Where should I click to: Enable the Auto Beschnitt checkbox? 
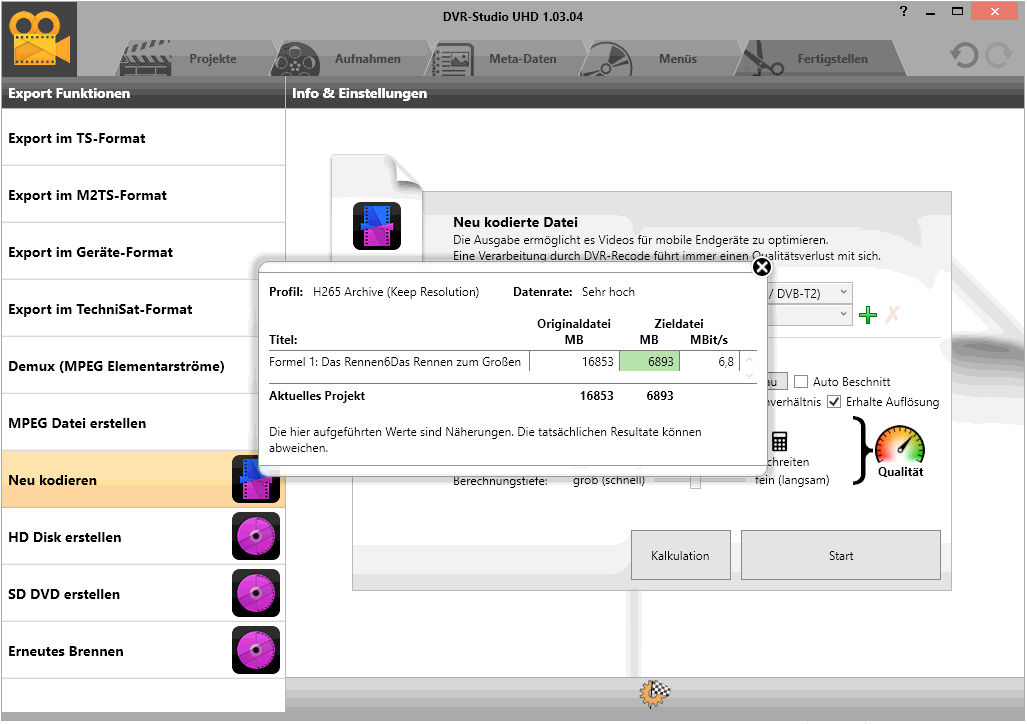pyautogui.click(x=801, y=382)
